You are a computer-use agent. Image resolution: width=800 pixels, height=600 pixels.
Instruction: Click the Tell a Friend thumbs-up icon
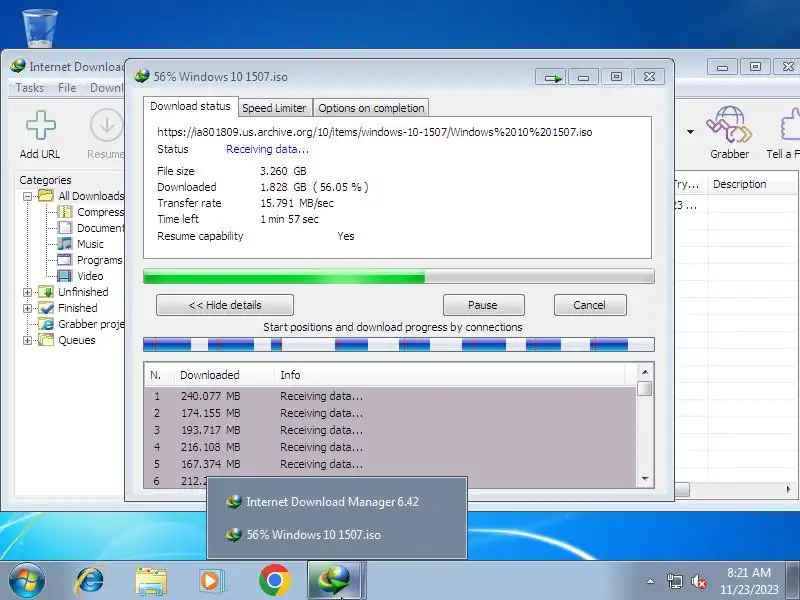tap(790, 124)
